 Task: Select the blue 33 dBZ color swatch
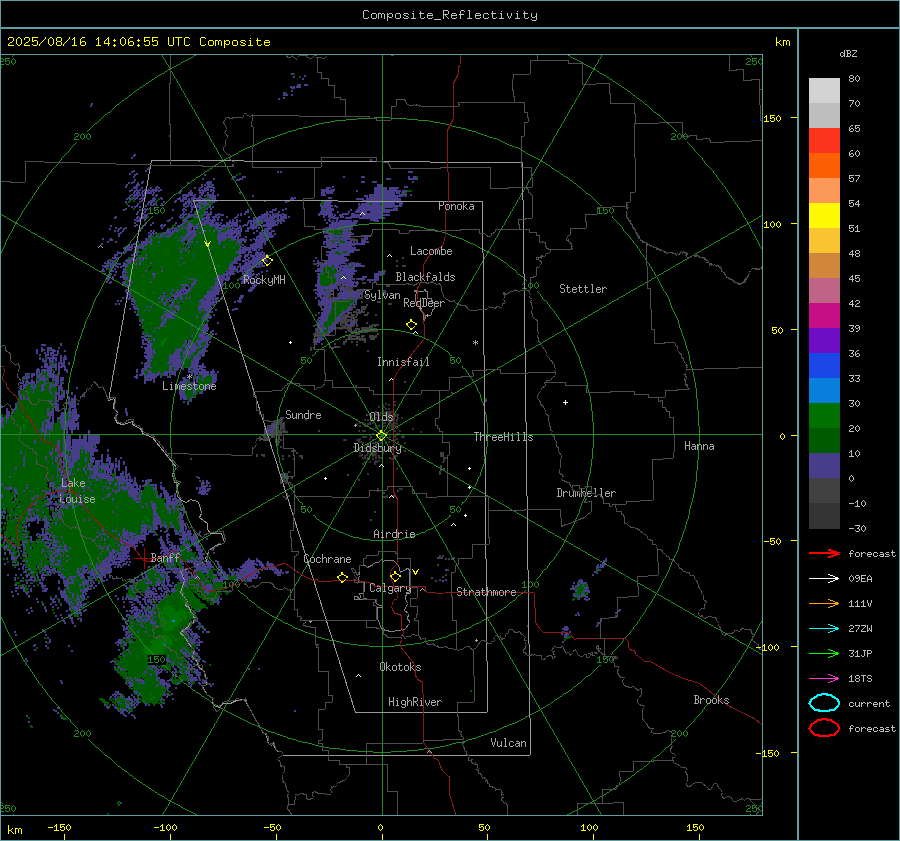pos(824,366)
